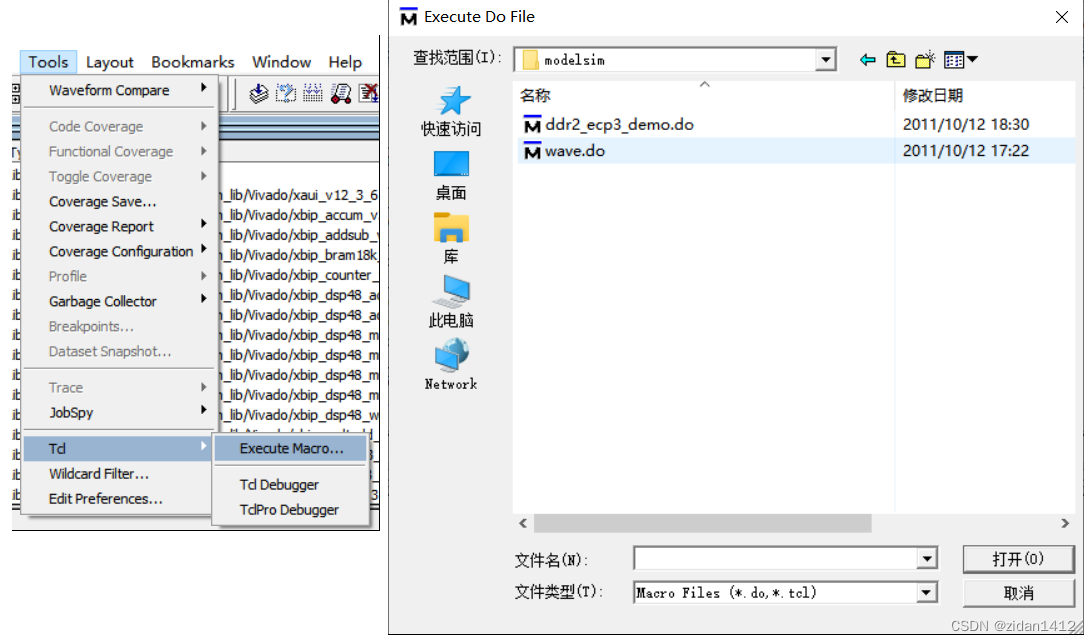
Task: Open the 查找范围 location dropdown
Action: click(826, 59)
